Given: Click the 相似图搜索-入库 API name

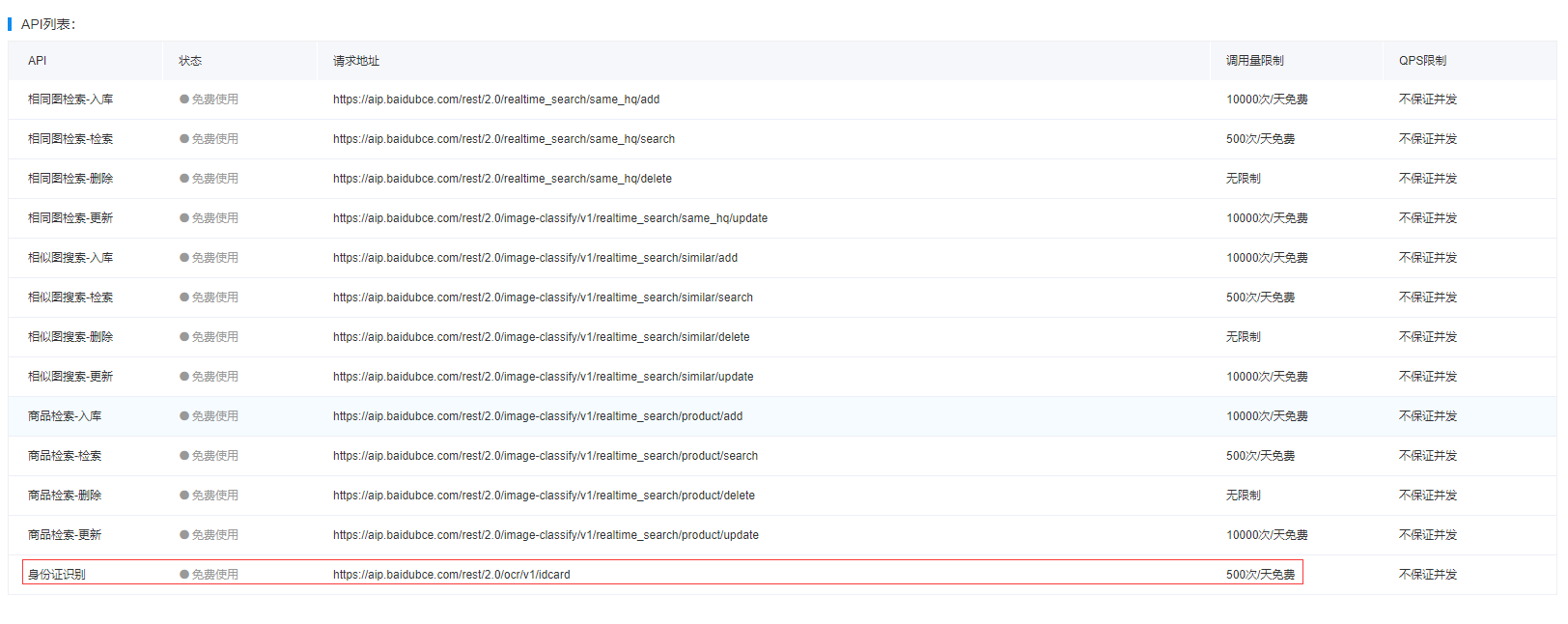Looking at the screenshot, I should click(x=70, y=258).
